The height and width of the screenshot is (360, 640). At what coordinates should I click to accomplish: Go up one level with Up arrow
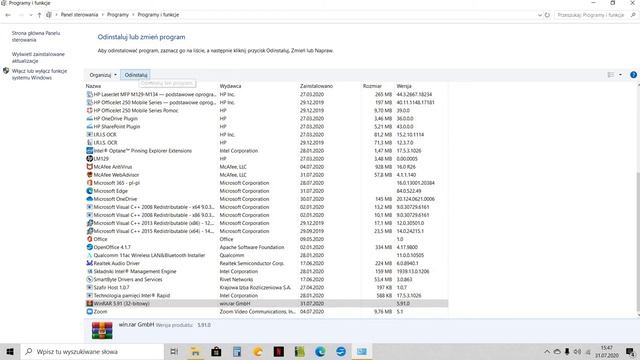(x=39, y=15)
